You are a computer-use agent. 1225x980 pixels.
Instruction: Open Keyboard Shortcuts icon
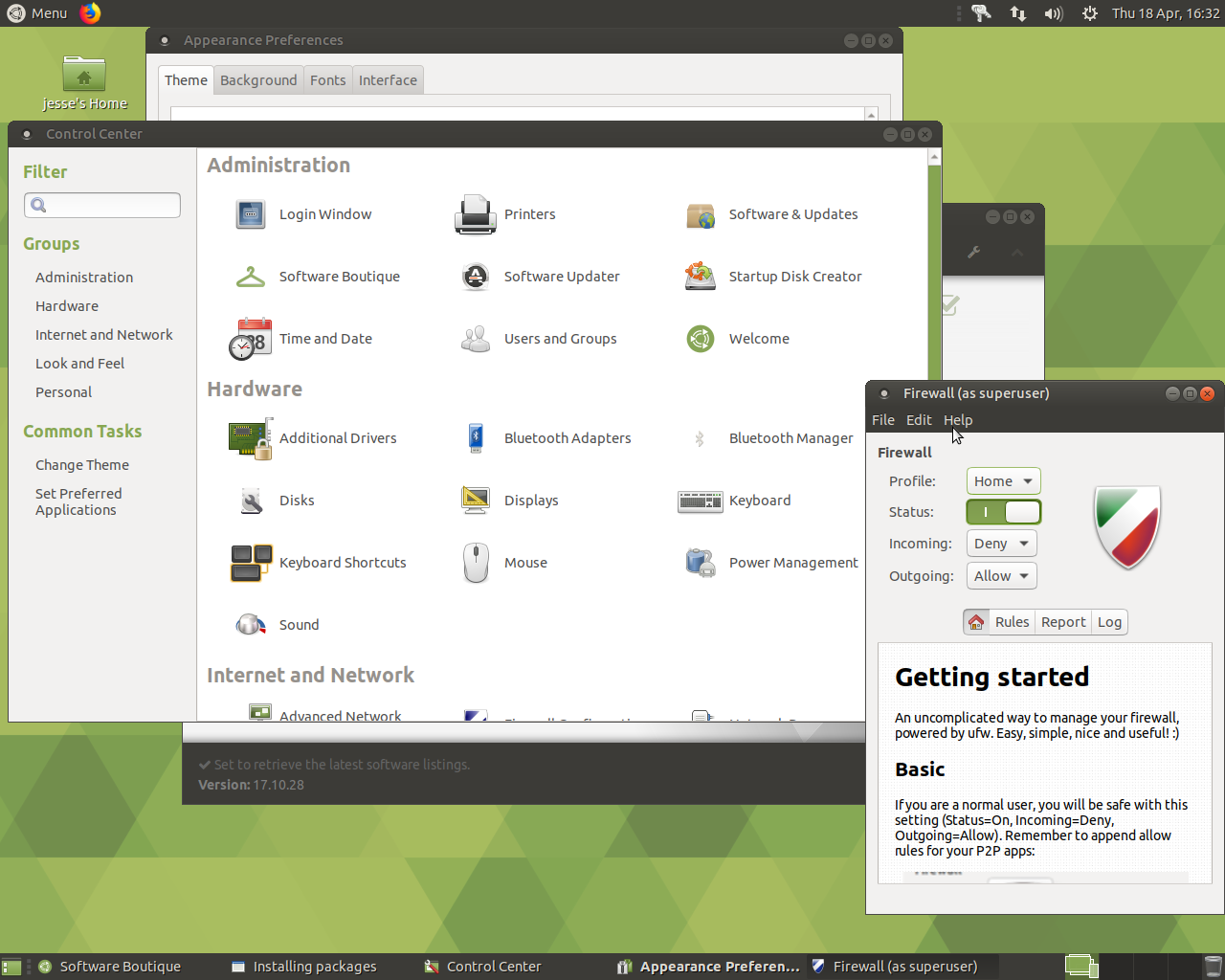pos(251,563)
